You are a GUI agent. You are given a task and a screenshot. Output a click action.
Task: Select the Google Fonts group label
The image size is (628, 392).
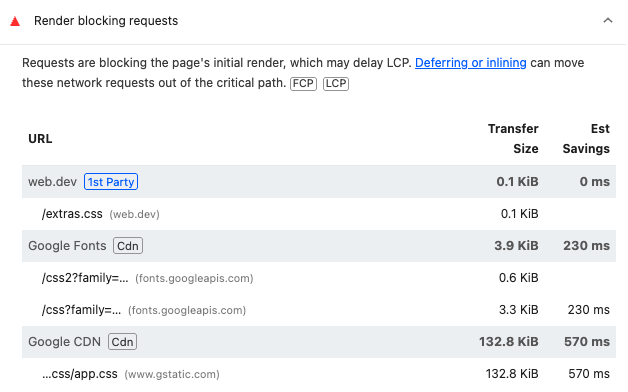pos(67,245)
